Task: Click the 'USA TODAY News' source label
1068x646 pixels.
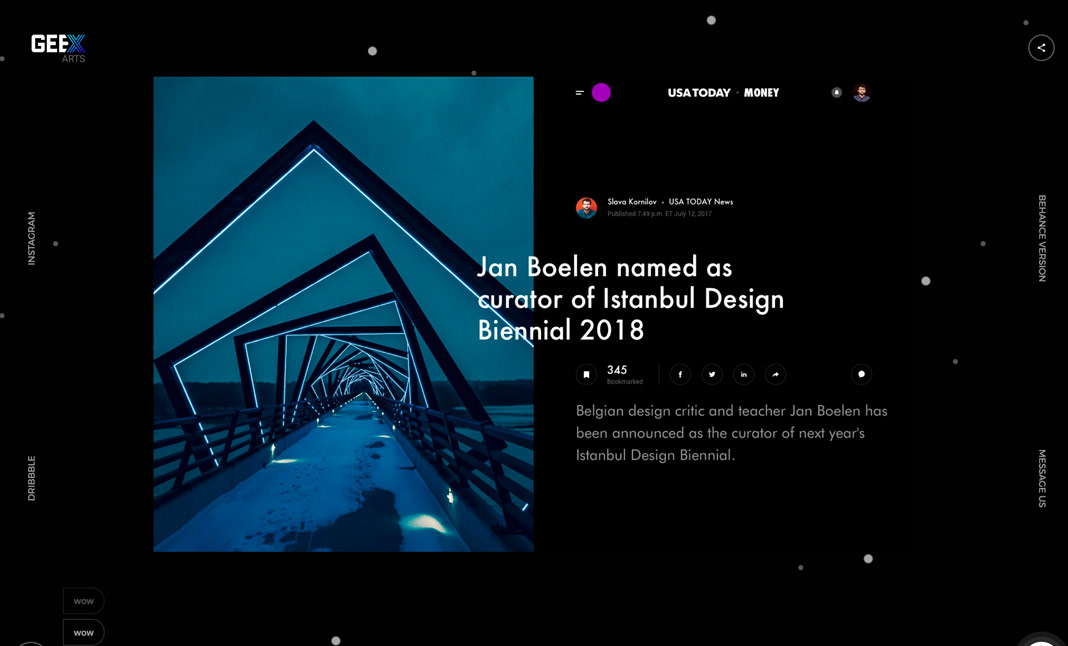Action: click(x=701, y=202)
